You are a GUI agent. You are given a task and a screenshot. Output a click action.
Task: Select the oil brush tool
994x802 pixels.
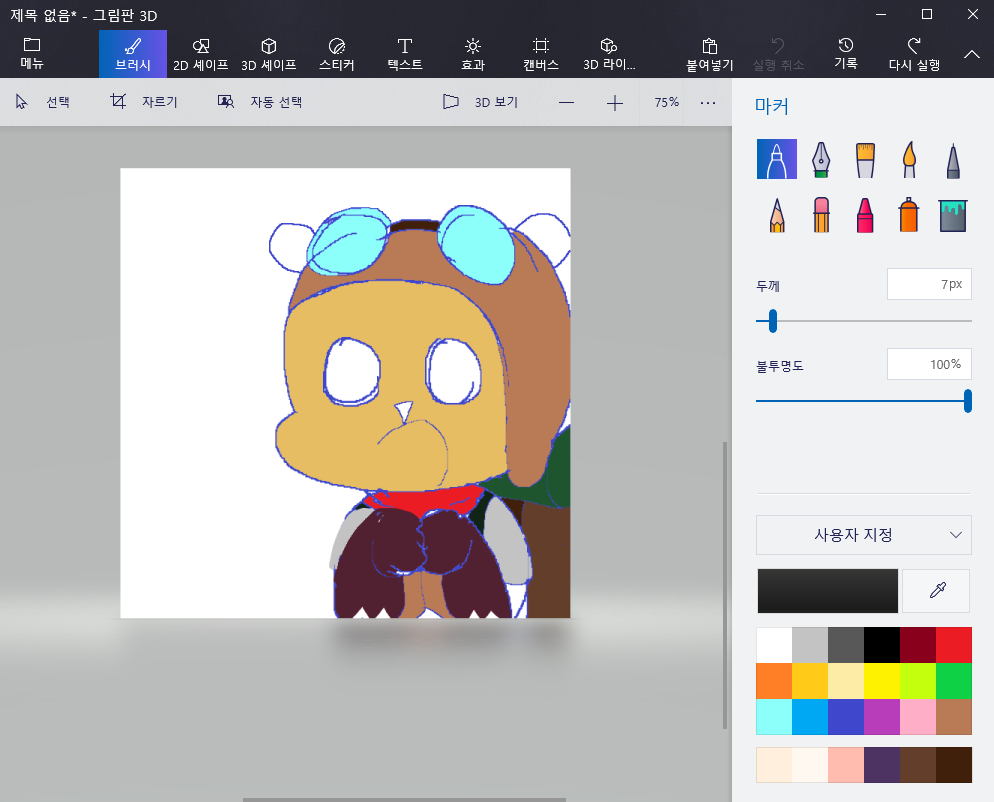[865, 159]
